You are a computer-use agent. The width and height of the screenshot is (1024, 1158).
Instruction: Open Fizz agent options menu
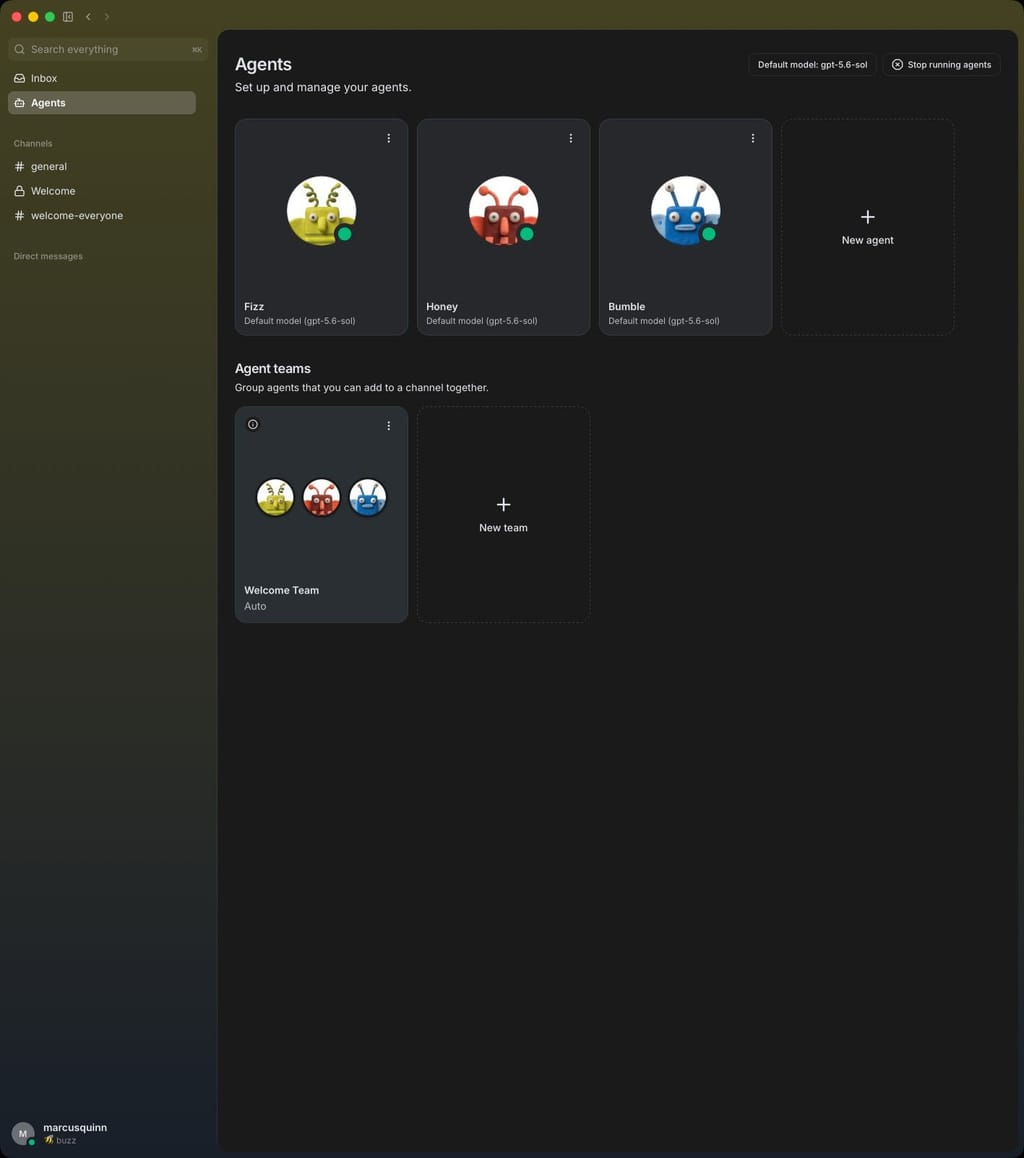pyautogui.click(x=388, y=138)
